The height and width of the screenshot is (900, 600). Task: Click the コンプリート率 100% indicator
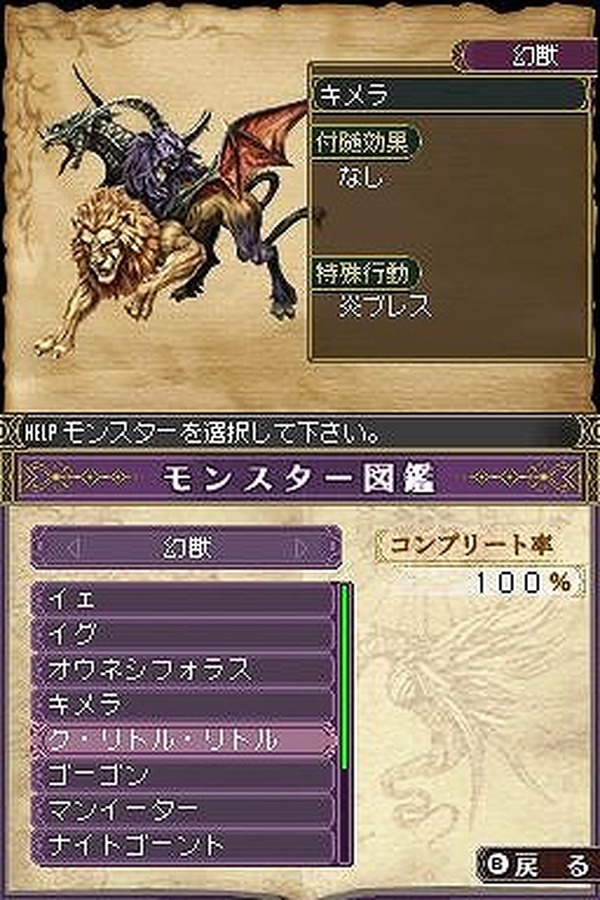pyautogui.click(x=479, y=562)
